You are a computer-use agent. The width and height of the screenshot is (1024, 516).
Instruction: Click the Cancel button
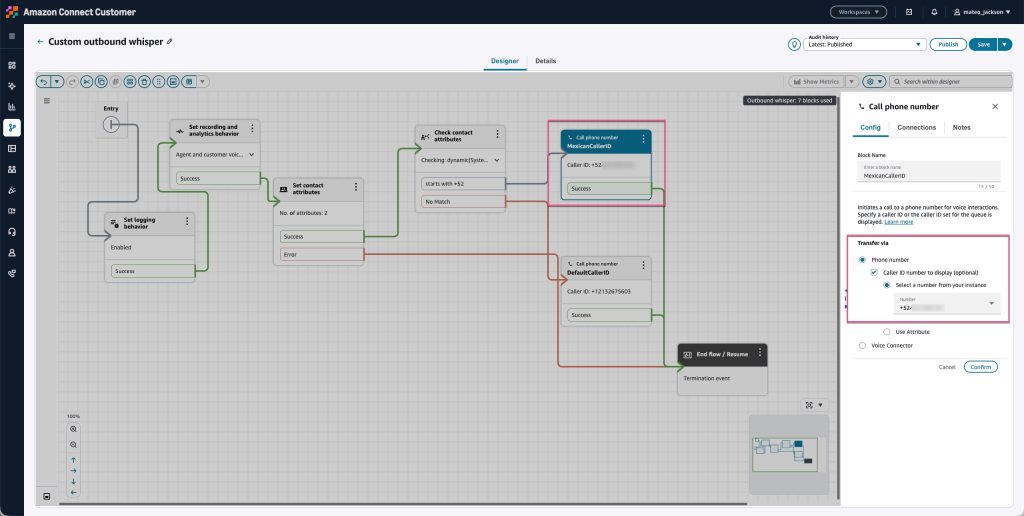(x=947, y=367)
